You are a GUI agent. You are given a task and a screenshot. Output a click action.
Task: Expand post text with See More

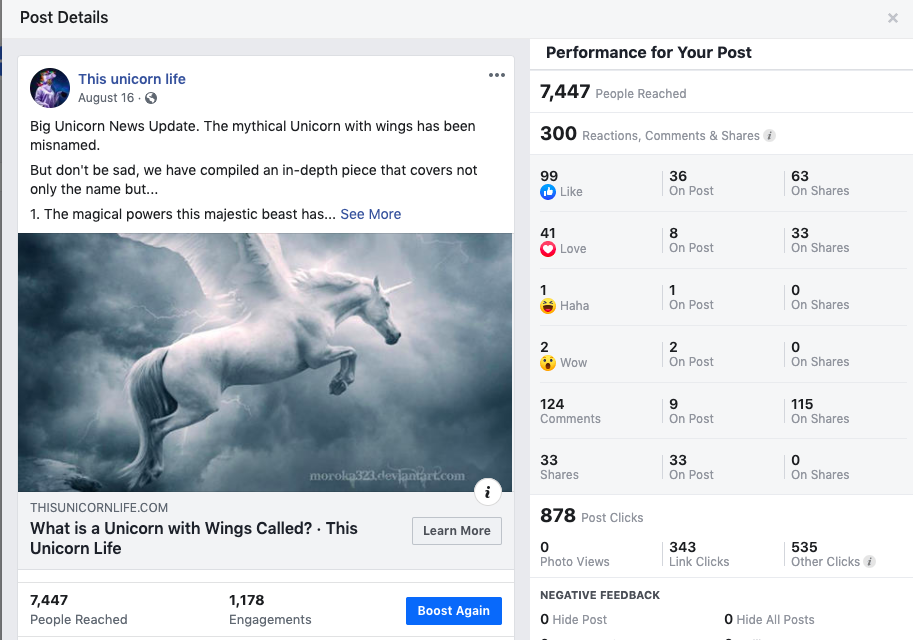(x=370, y=214)
